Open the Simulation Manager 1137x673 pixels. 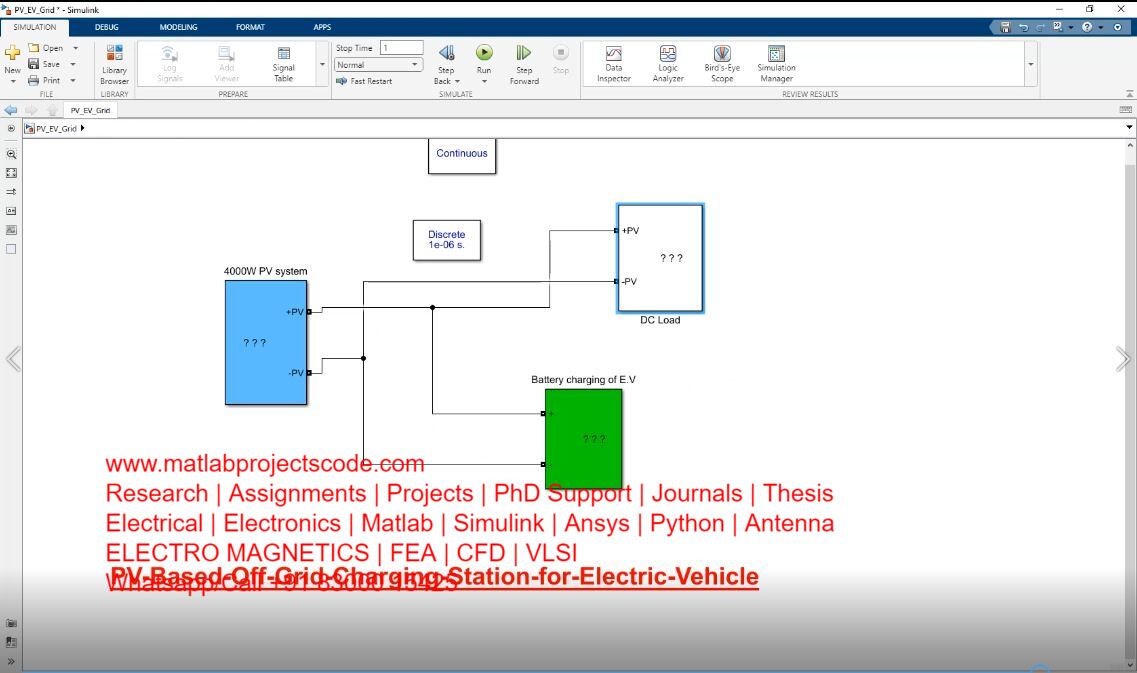[776, 64]
